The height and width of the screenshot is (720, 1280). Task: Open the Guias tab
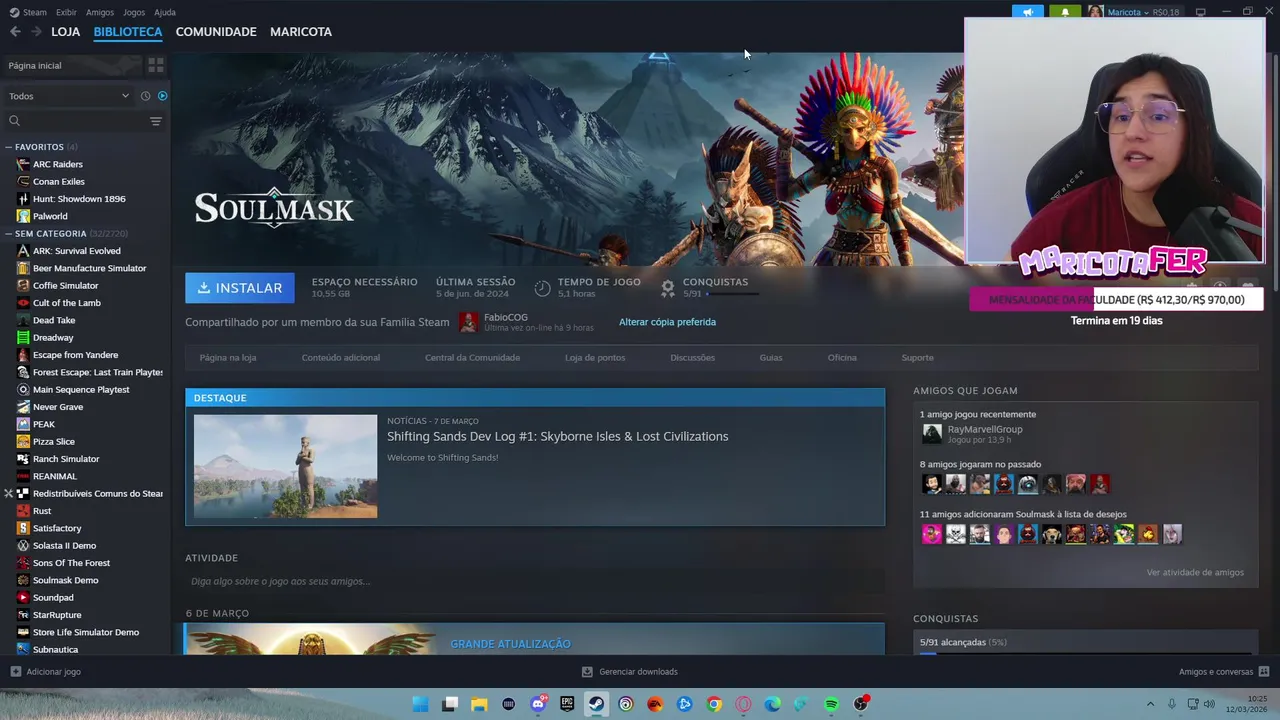coord(770,358)
